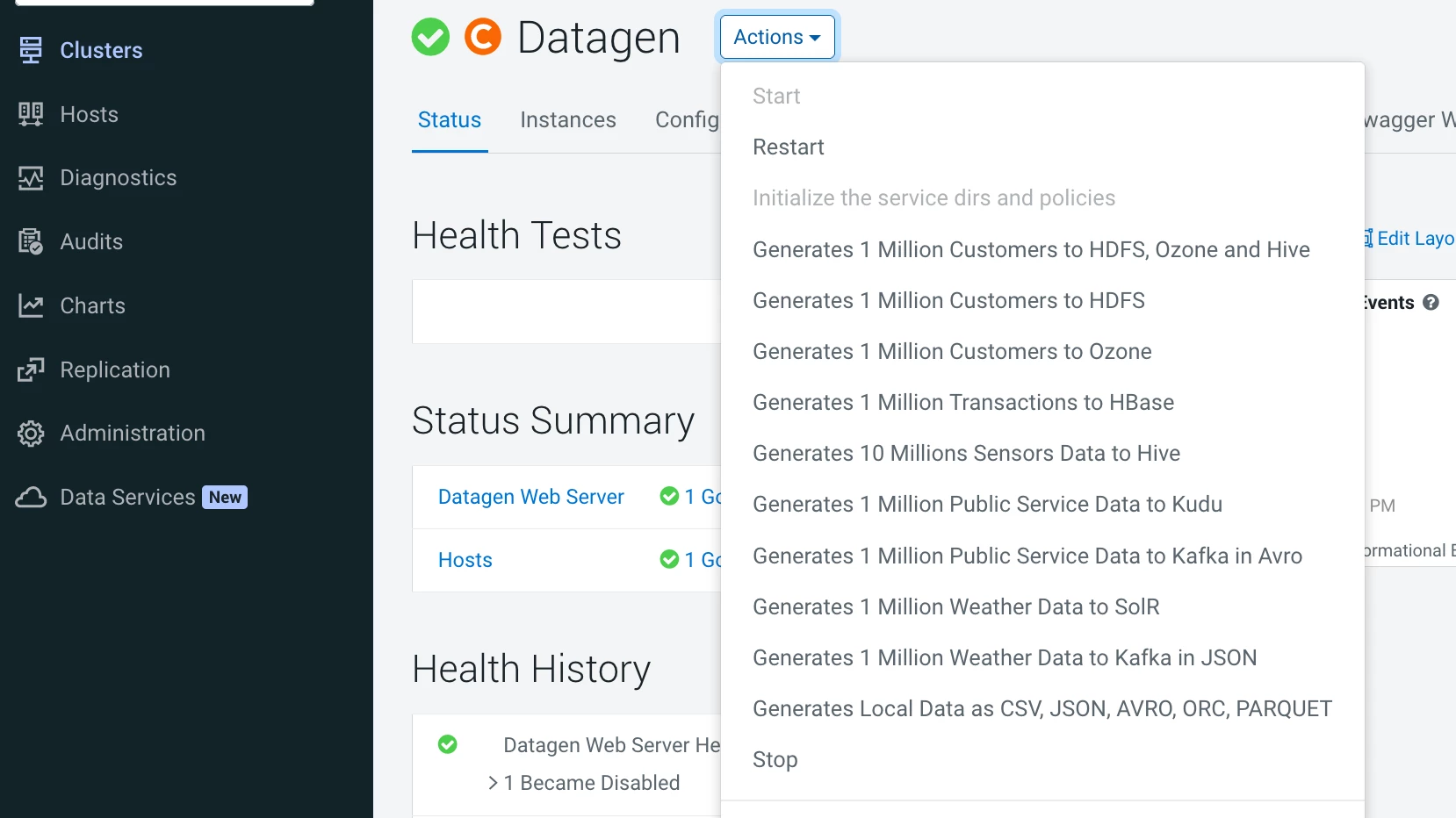Click the Hosts sidebar icon
Image resolution: width=1456 pixels, height=818 pixels.
tap(31, 114)
